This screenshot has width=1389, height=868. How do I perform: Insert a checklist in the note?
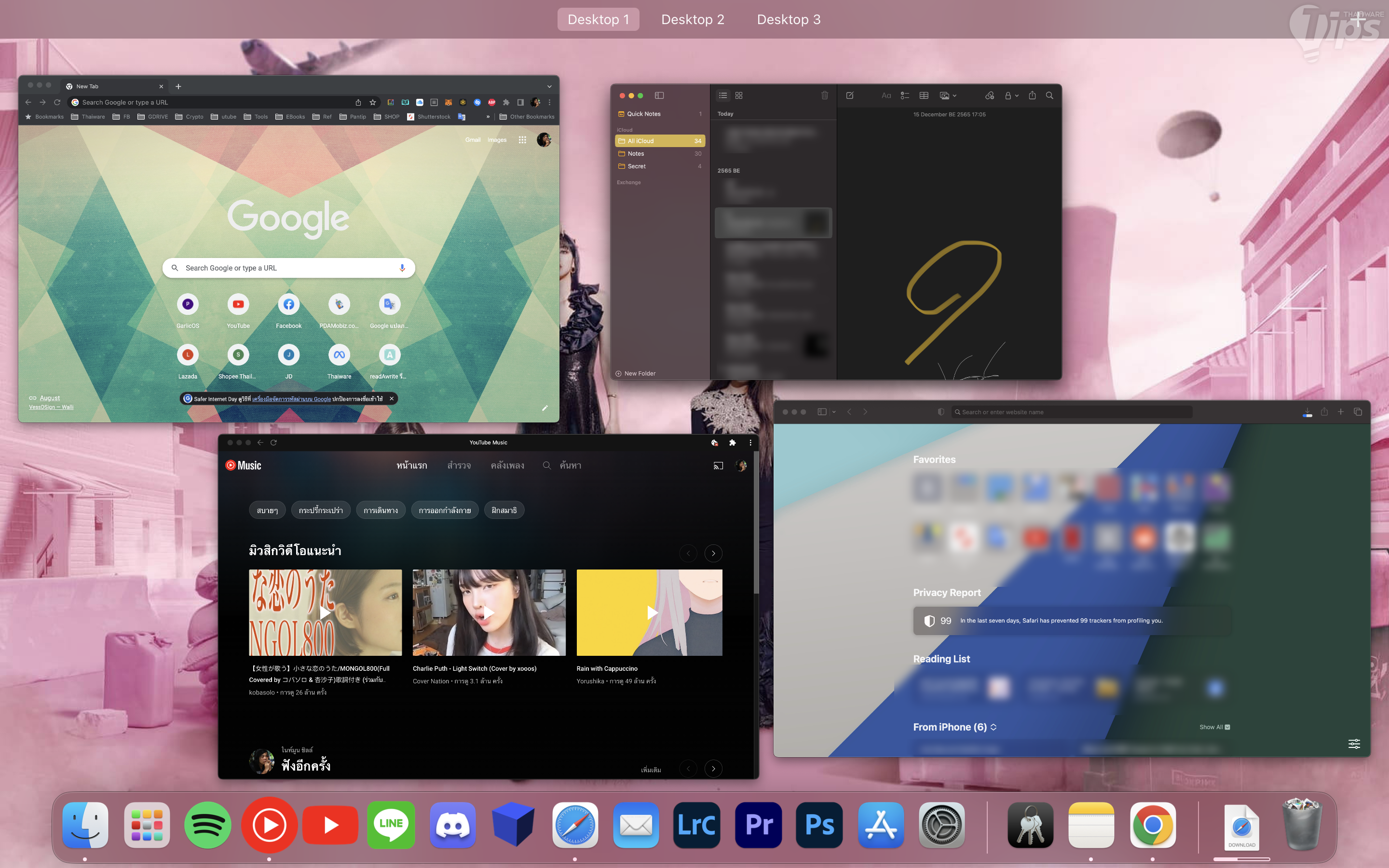tap(905, 95)
